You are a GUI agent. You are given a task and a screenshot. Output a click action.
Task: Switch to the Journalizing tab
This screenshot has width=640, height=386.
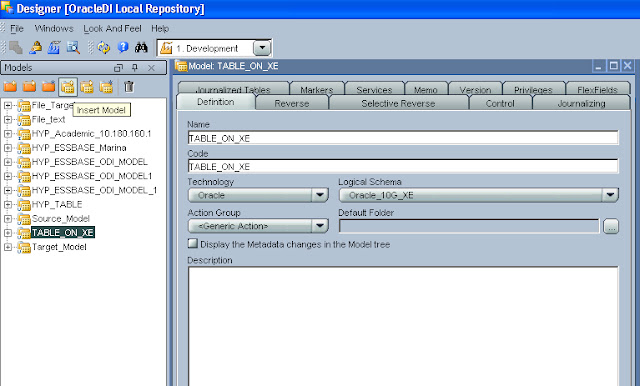click(581, 103)
